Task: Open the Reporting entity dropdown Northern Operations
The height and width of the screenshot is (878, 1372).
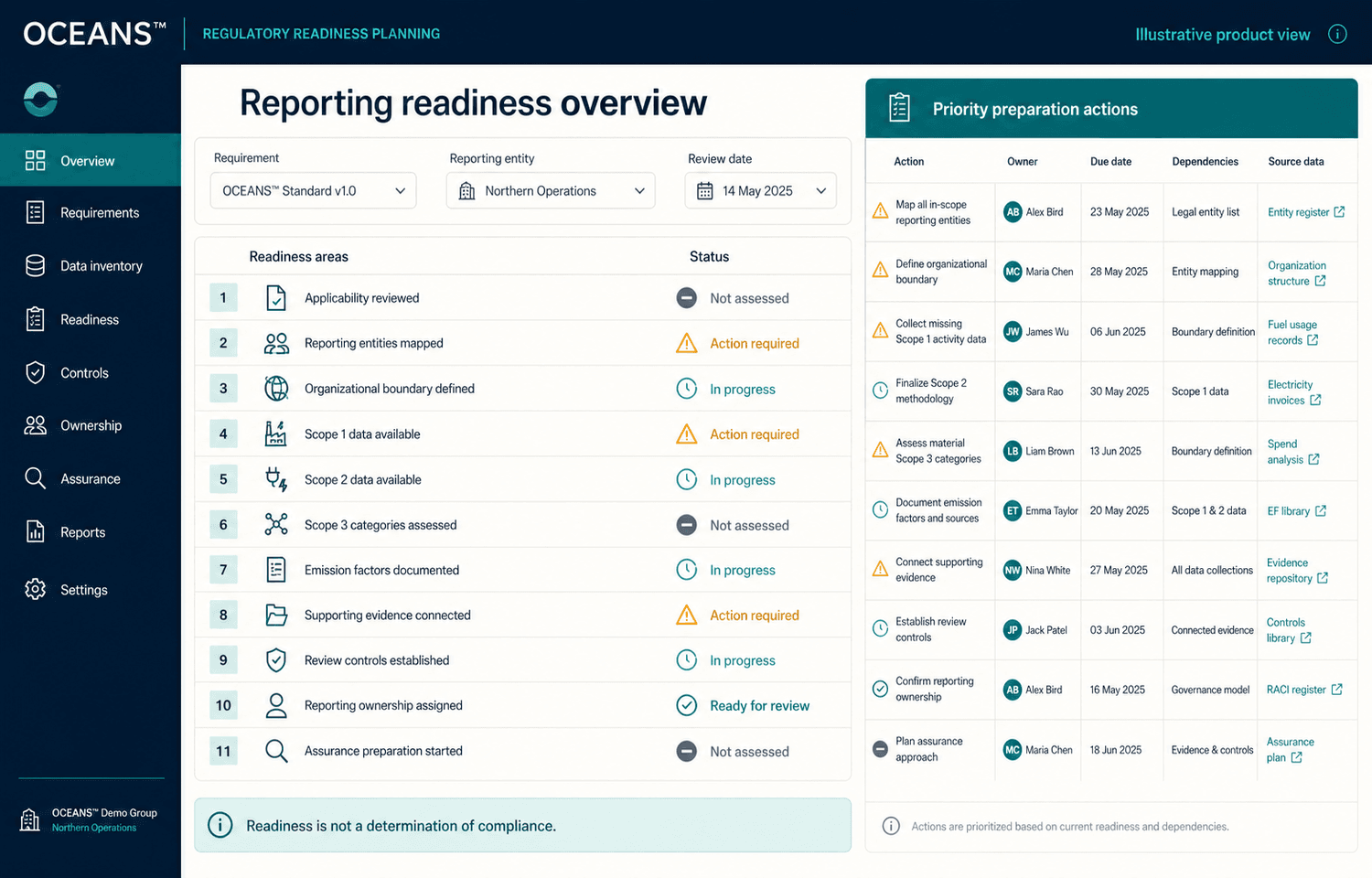Action: 551,190
